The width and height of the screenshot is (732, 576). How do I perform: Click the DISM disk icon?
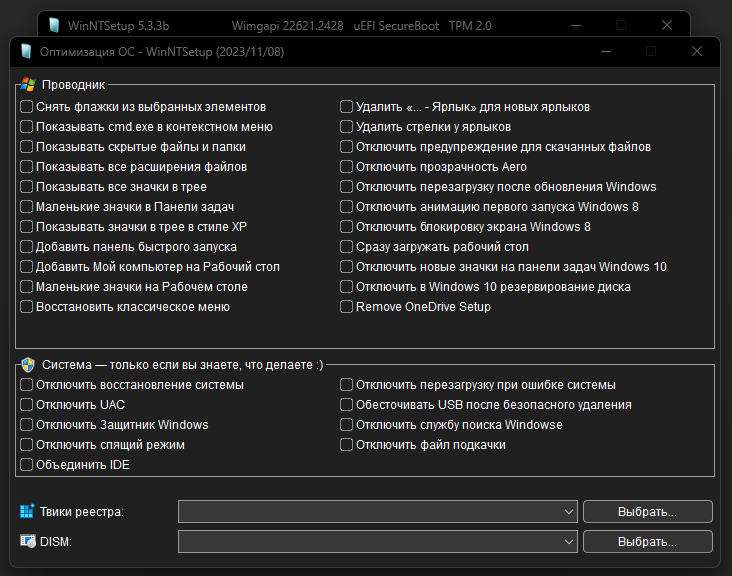28,541
